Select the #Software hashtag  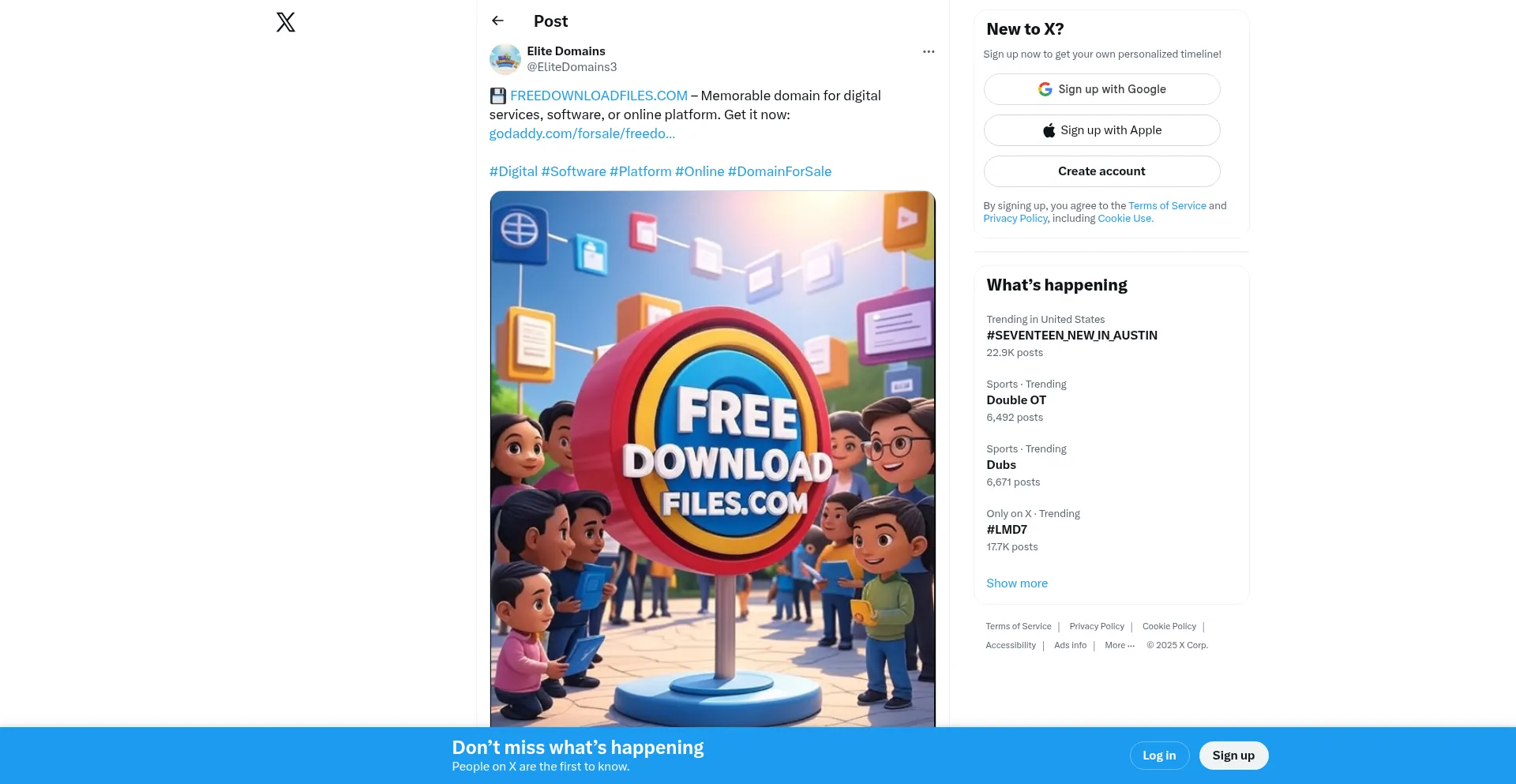point(573,171)
